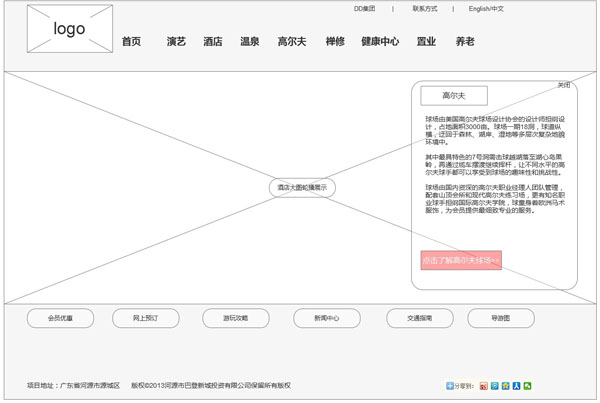This screenshot has width=600, height=403.
Task: Switch language via English/中文 link
Action: tap(486, 9)
